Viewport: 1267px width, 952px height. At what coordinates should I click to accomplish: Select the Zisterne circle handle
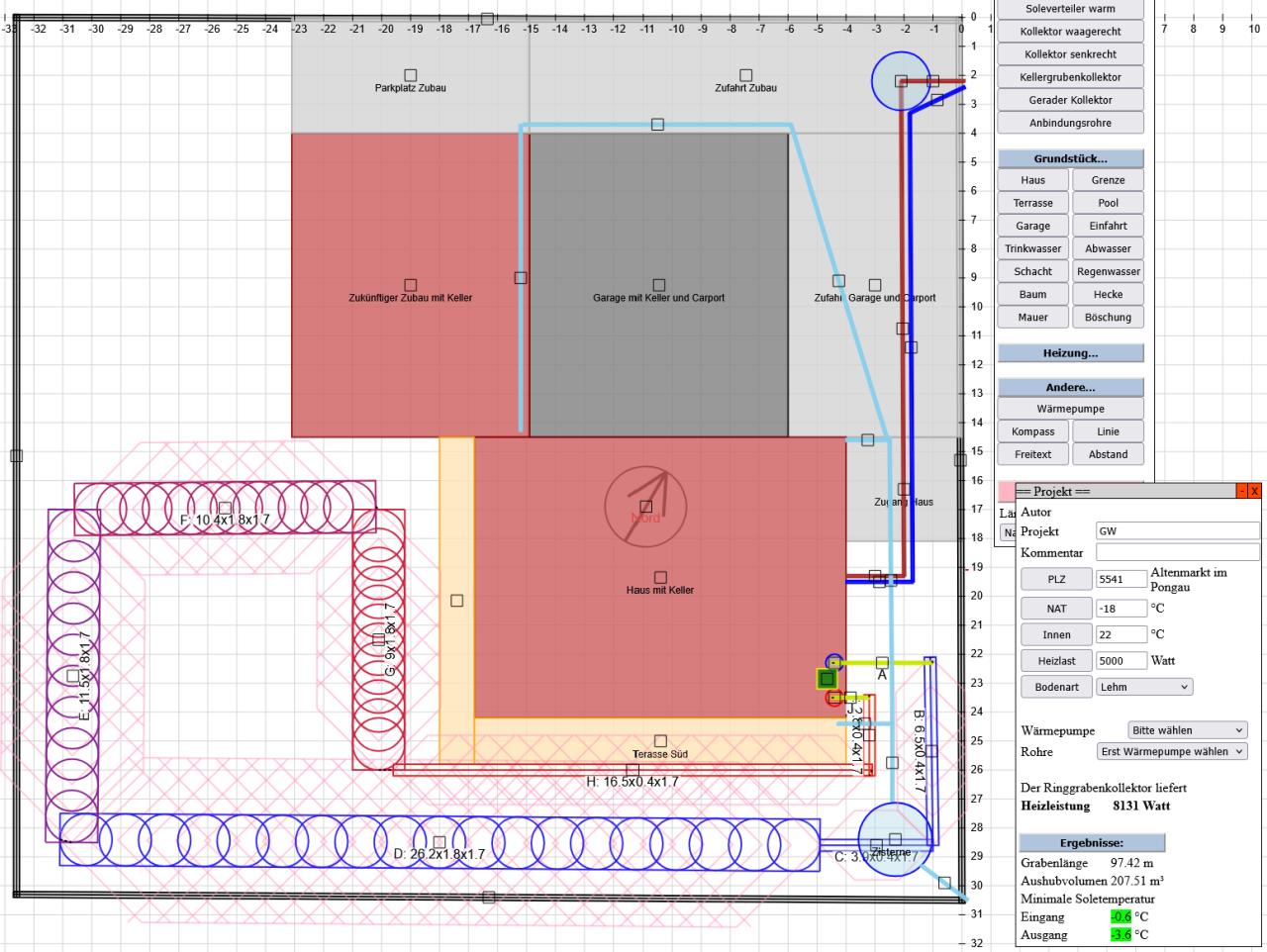(895, 840)
